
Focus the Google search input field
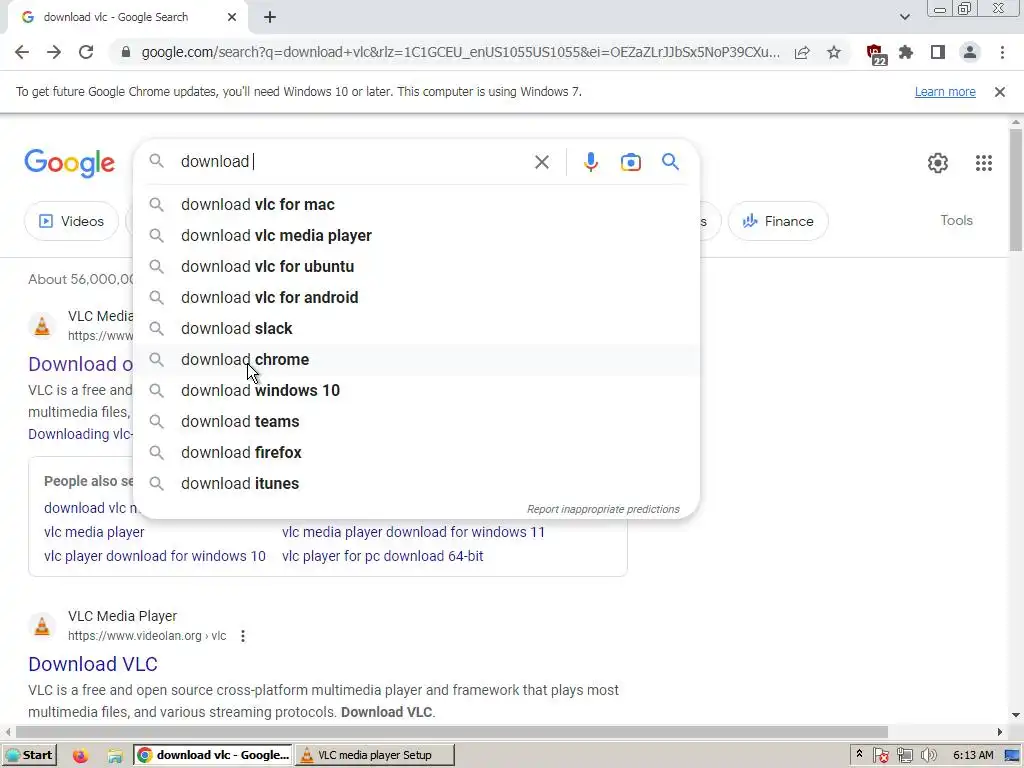[x=353, y=161]
